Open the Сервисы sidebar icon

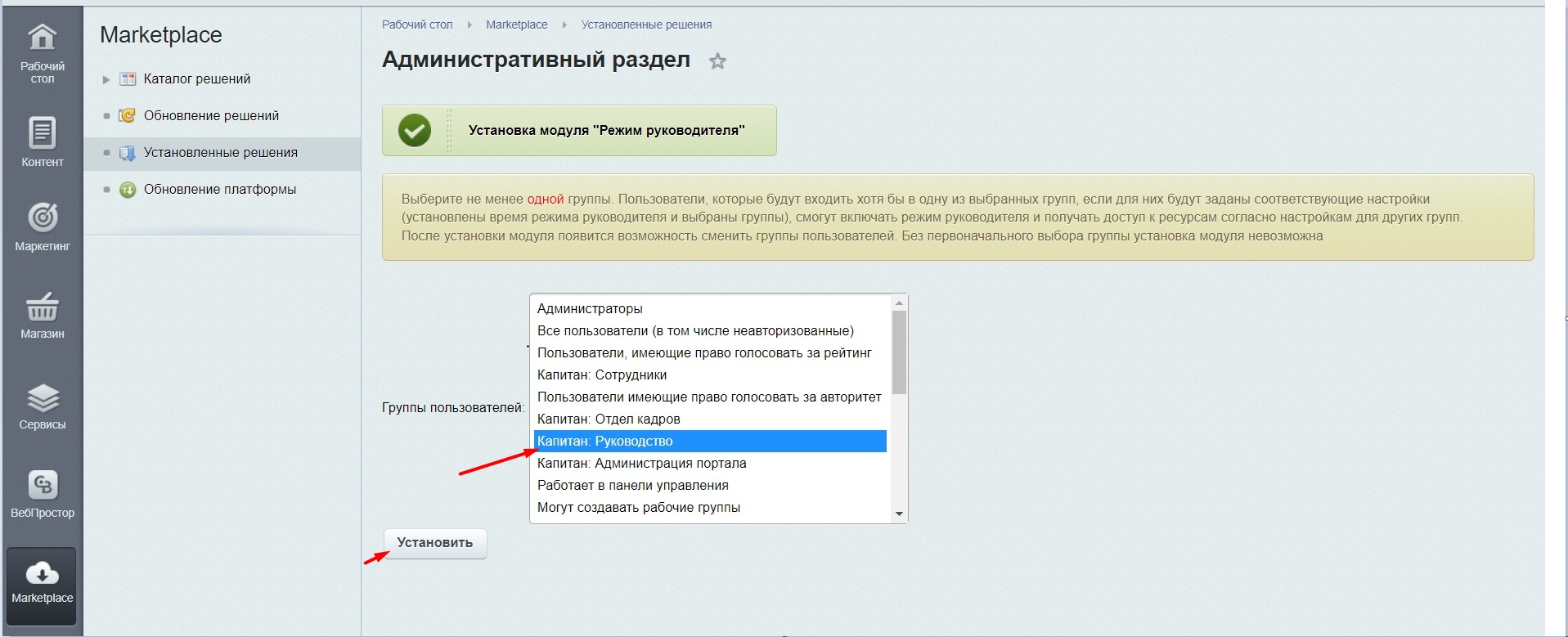pos(42,398)
